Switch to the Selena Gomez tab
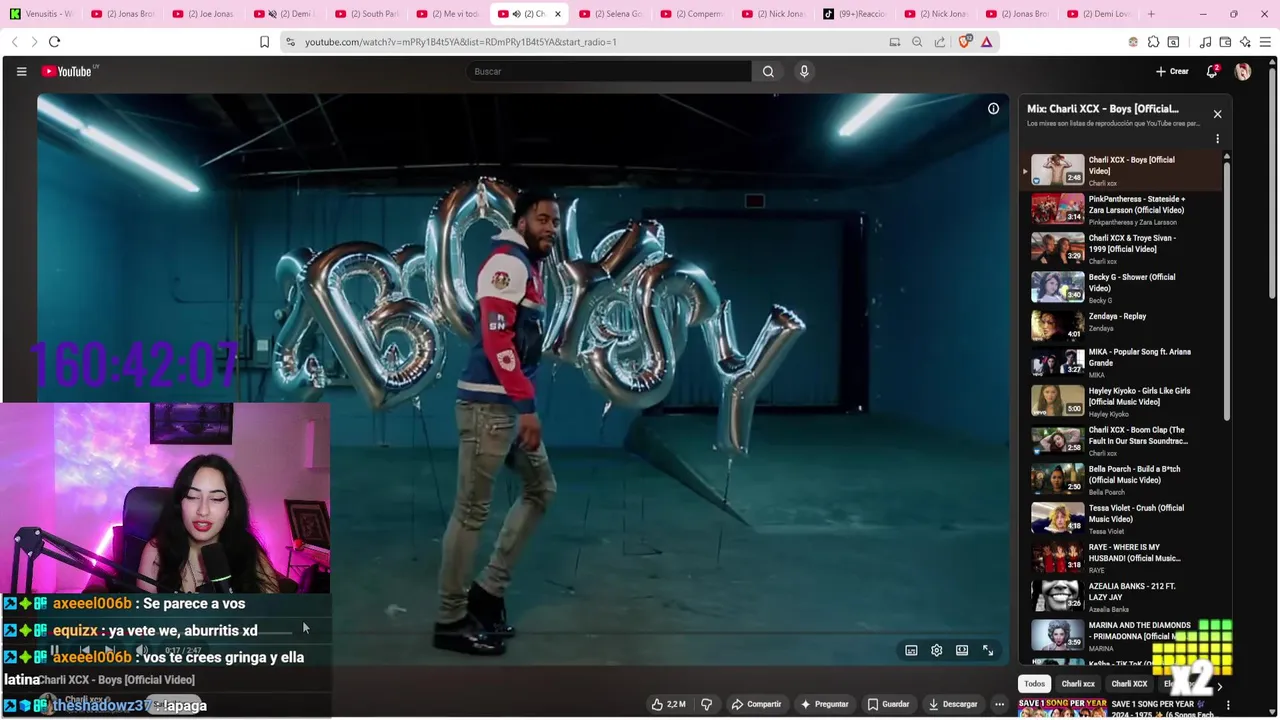This screenshot has height=720, width=1280. (x=613, y=14)
